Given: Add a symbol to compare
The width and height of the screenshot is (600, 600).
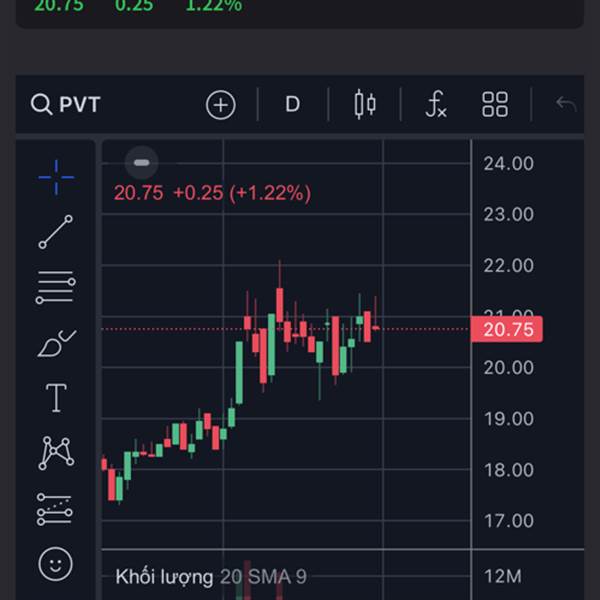Looking at the screenshot, I should click(x=220, y=104).
